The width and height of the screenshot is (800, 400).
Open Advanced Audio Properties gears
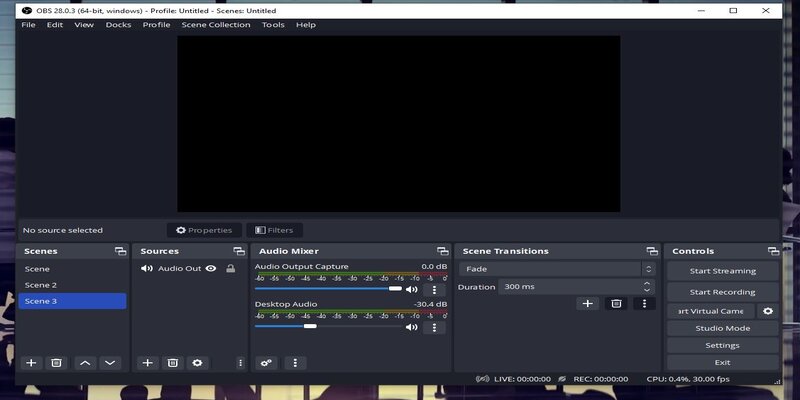266,363
